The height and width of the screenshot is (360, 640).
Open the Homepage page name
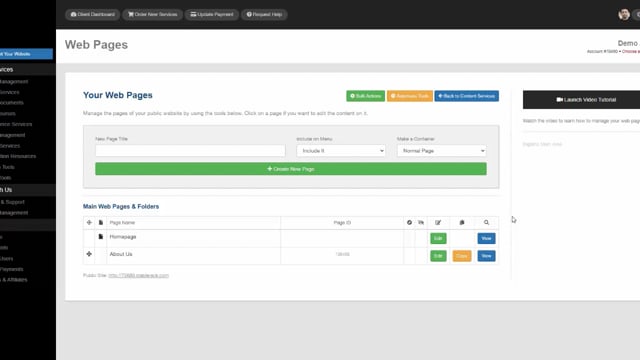coord(123,237)
